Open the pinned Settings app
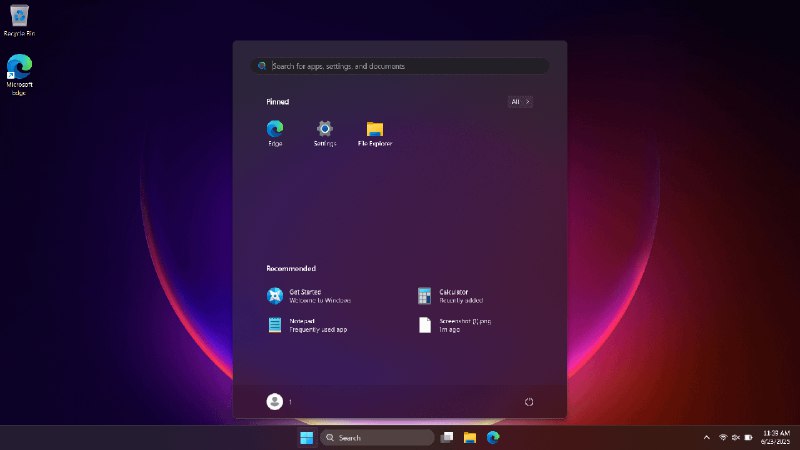800x450 pixels. pos(324,133)
